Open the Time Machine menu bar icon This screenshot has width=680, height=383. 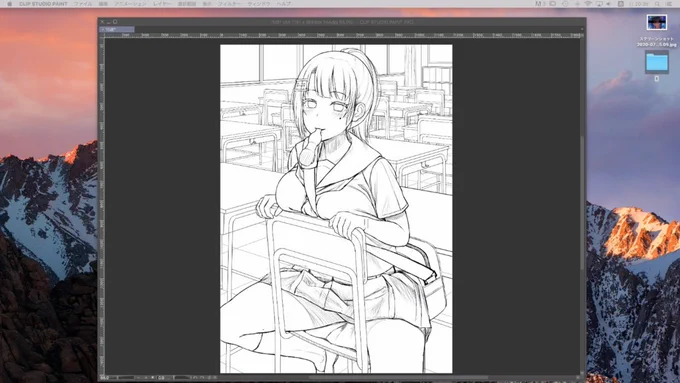coord(566,3)
